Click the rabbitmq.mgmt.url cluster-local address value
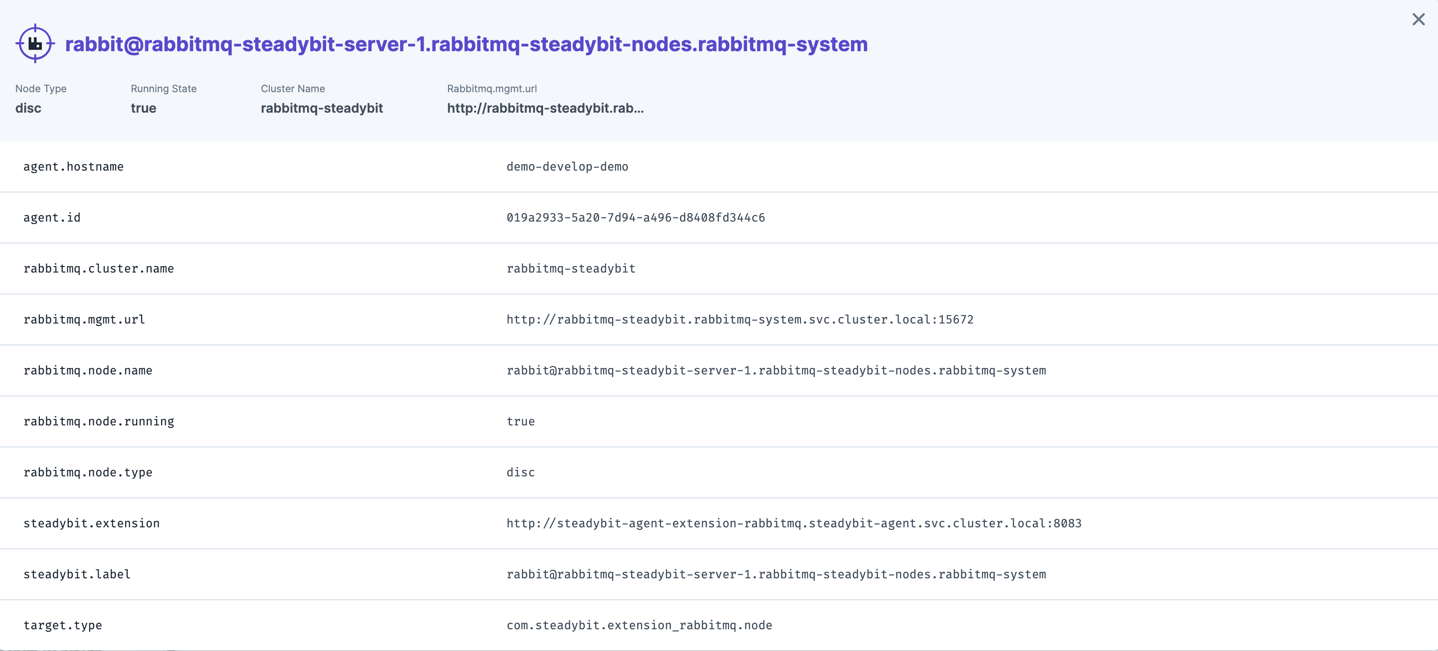Image resolution: width=1438 pixels, height=651 pixels. [740, 319]
